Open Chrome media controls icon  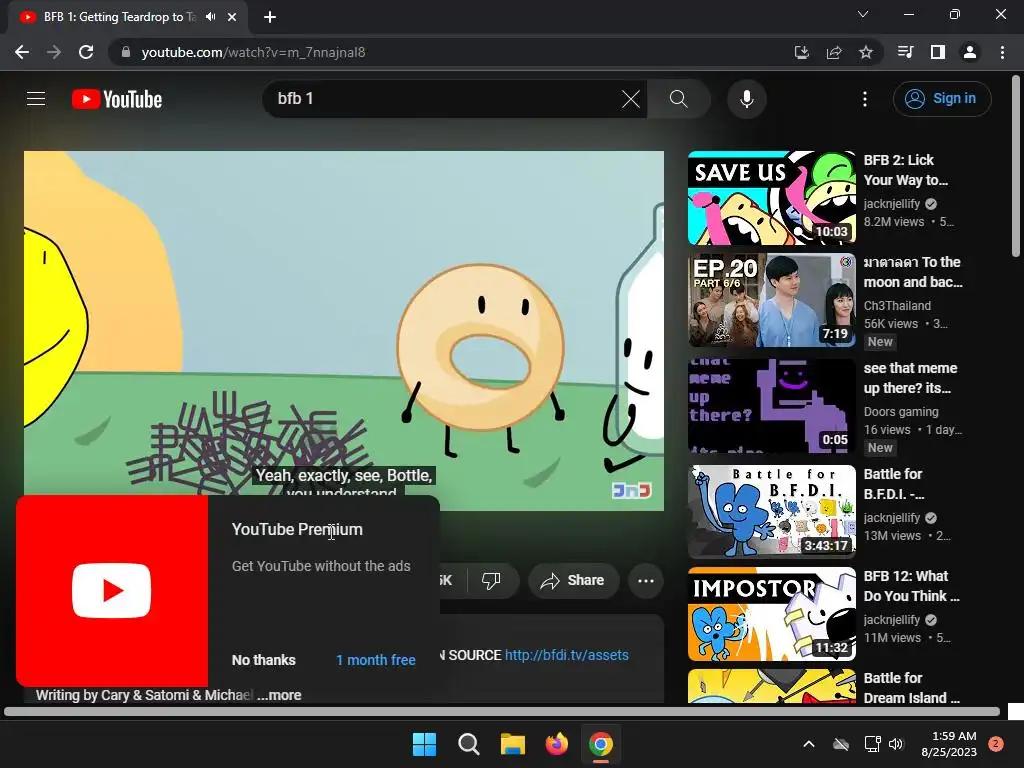point(905,52)
